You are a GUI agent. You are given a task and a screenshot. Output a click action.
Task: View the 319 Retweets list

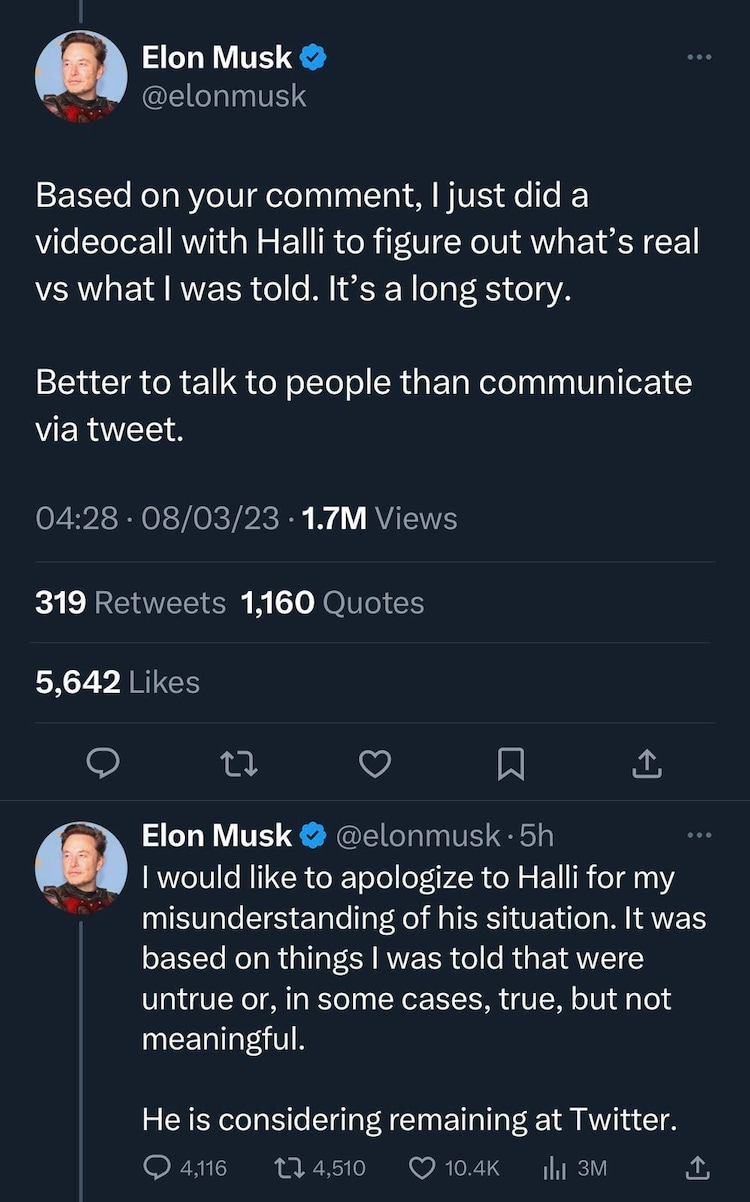(130, 603)
